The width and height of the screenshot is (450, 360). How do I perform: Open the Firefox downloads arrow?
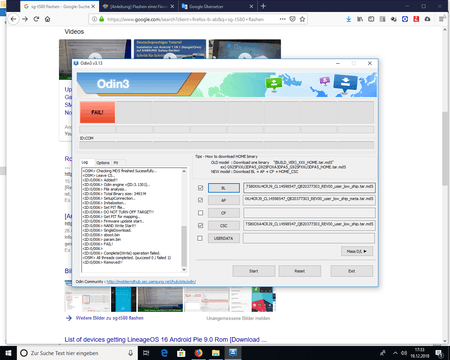[349, 19]
